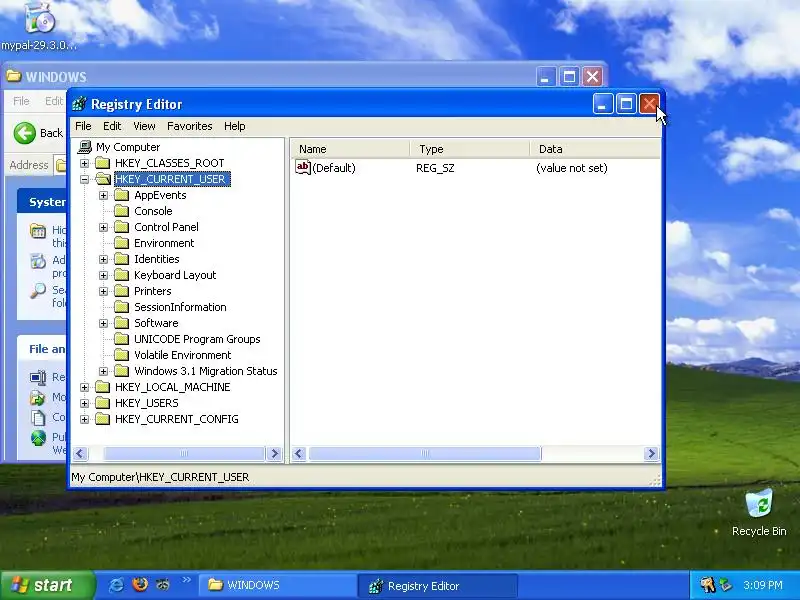The height and width of the screenshot is (600, 800).
Task: Open the View menu in Registry Editor
Action: coord(144,126)
